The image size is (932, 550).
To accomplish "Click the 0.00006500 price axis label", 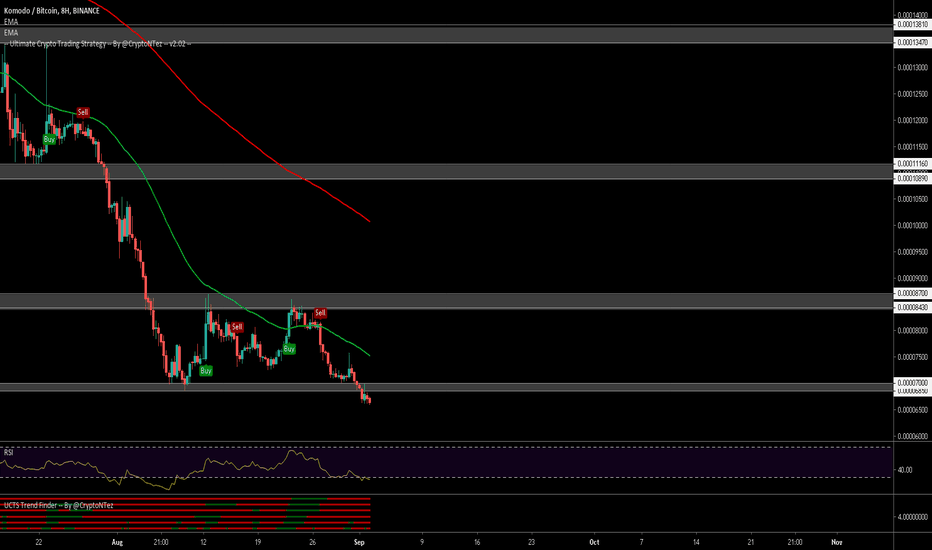I will 912,410.
